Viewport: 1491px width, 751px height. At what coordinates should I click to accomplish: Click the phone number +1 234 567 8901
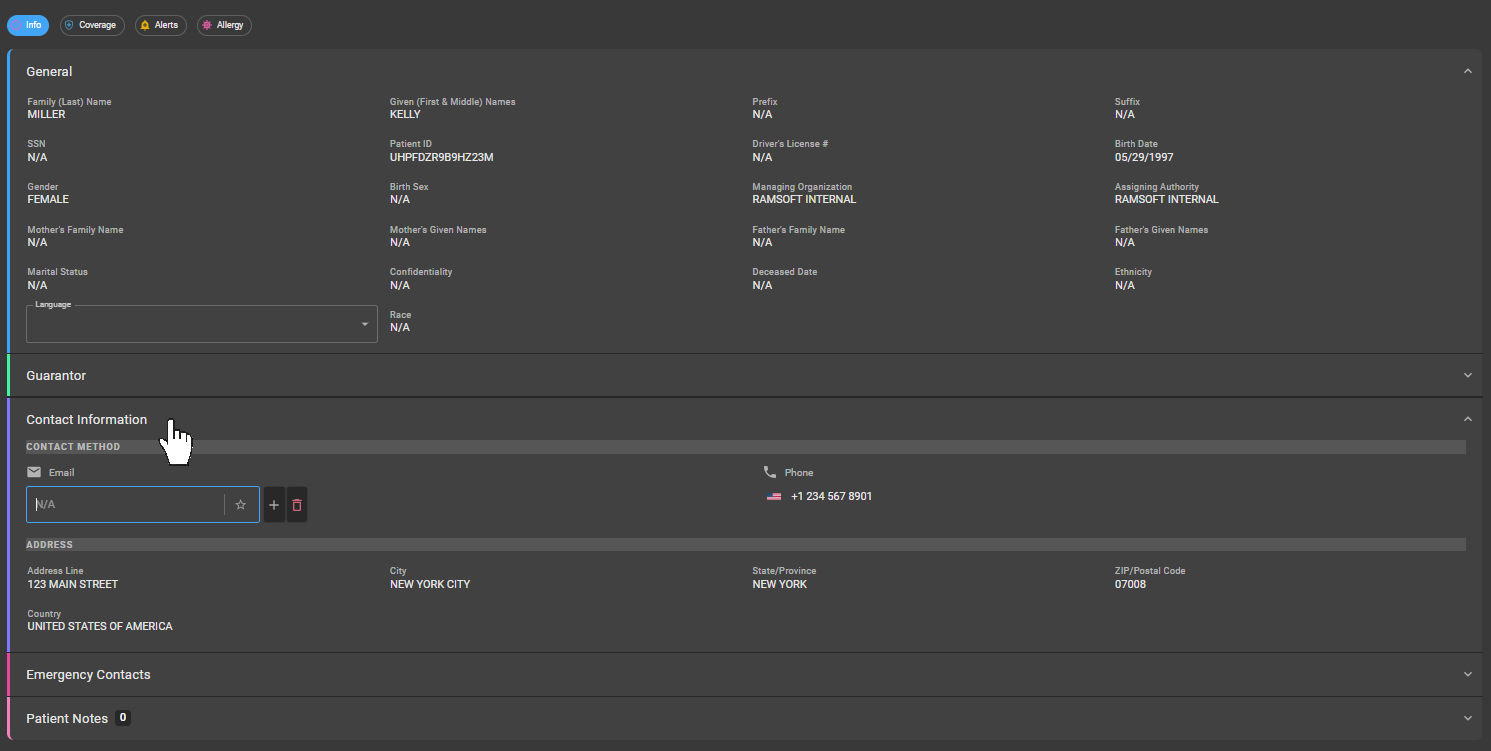click(x=831, y=497)
